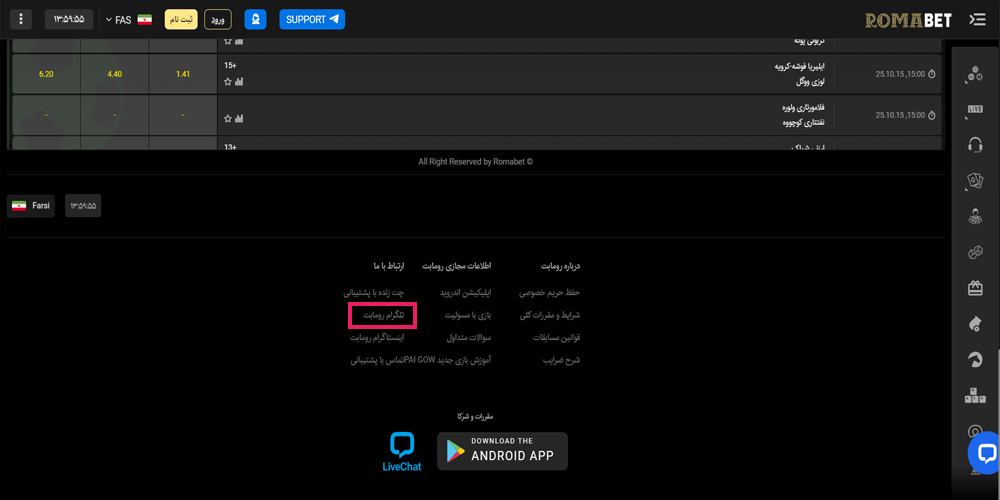The image size is (1000, 500).
Task: Open the dice games sidebar icon
Action: tap(974, 253)
